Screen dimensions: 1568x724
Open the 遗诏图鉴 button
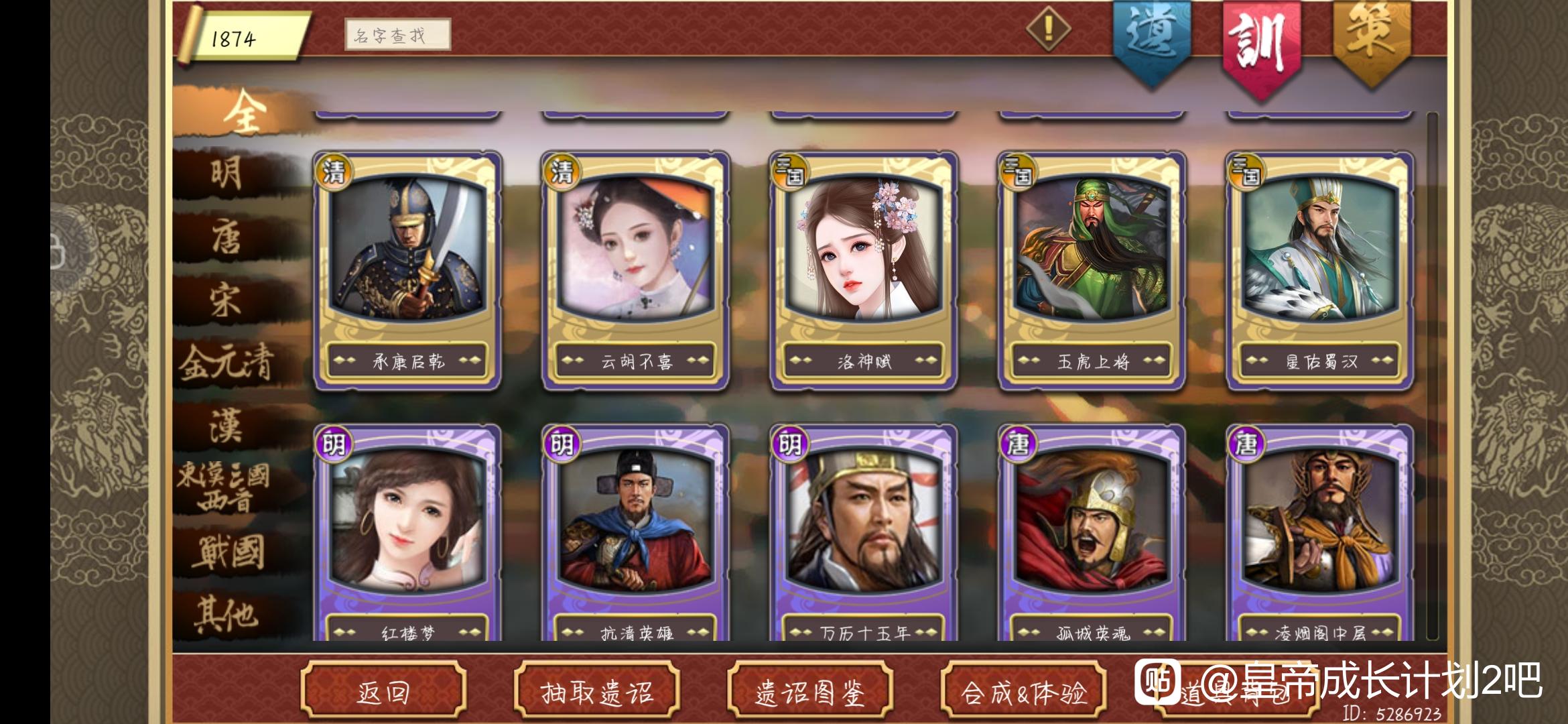coord(810,692)
